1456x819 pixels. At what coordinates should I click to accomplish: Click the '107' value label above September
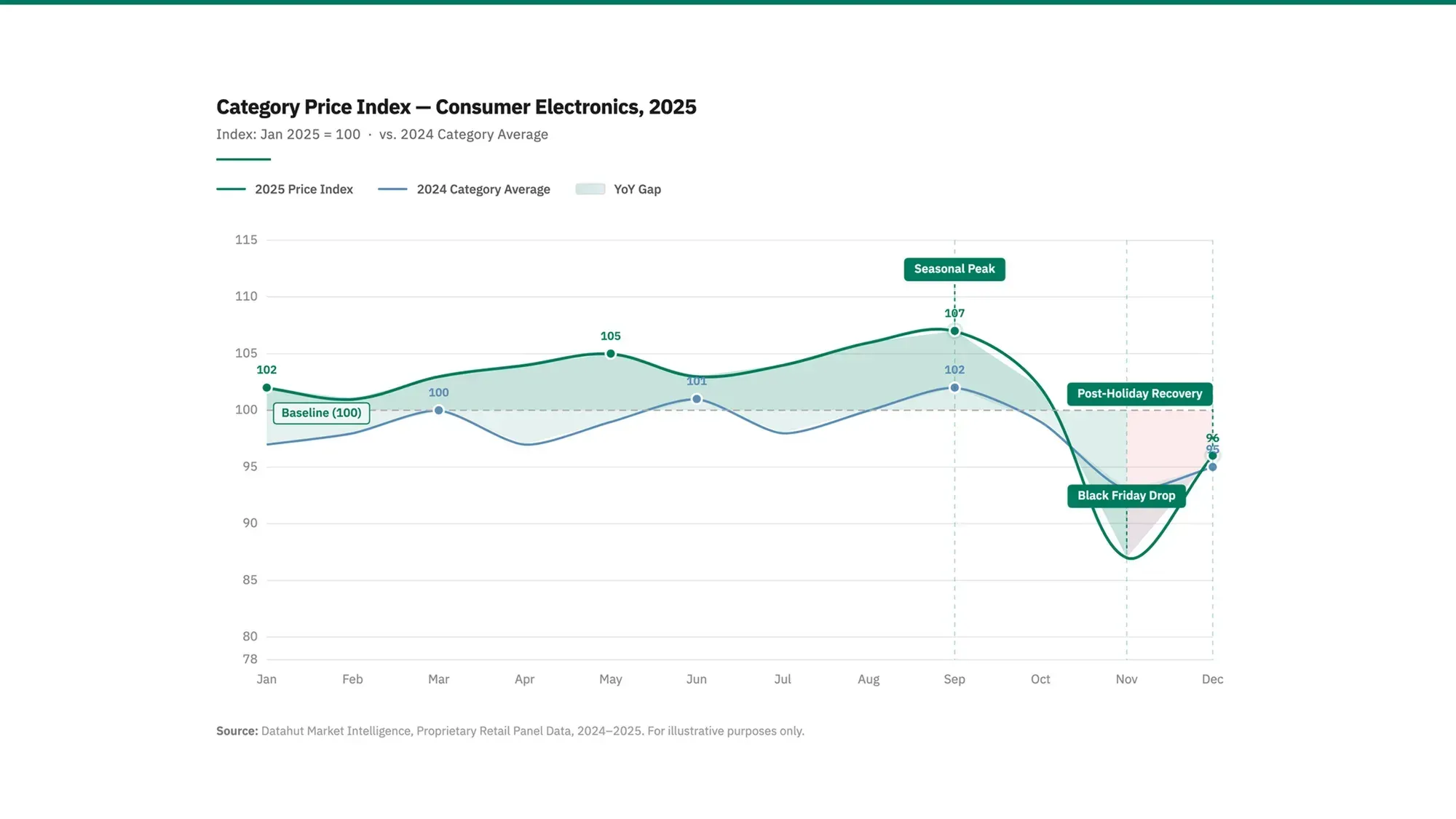[x=954, y=313]
